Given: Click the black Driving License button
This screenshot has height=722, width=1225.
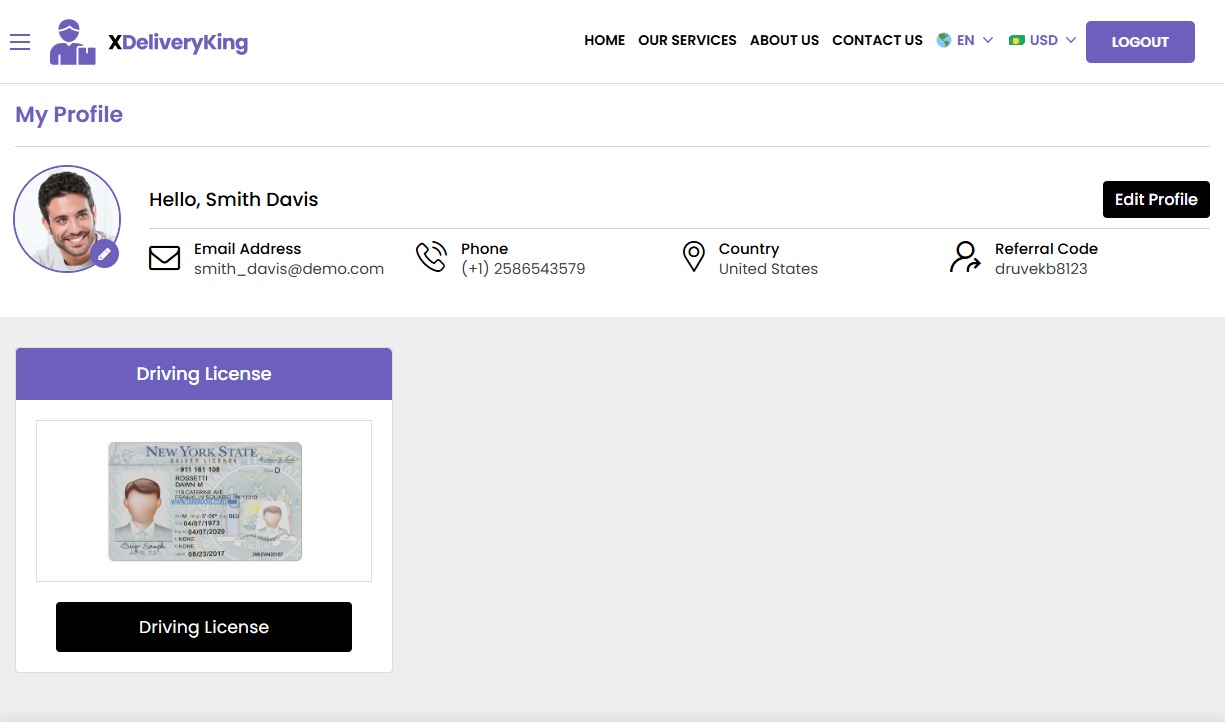Looking at the screenshot, I should [204, 627].
